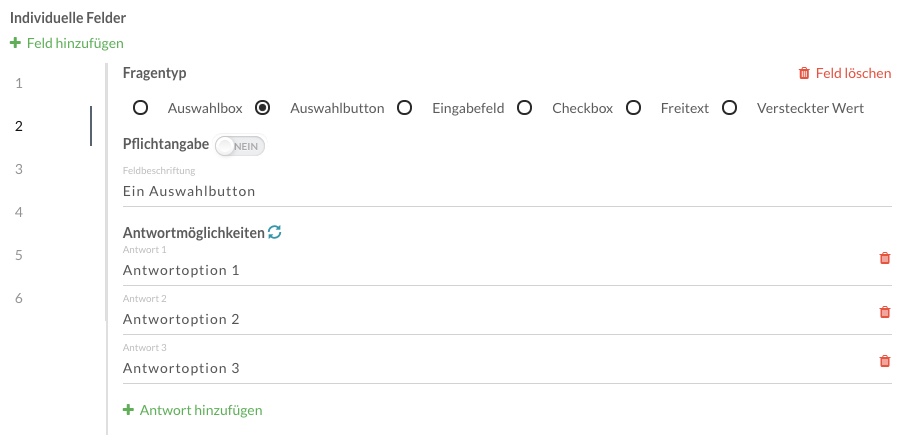Screen dimensions: 910x441
Task: Focus the Feldbeschriftung text input
Action: (x=507, y=191)
